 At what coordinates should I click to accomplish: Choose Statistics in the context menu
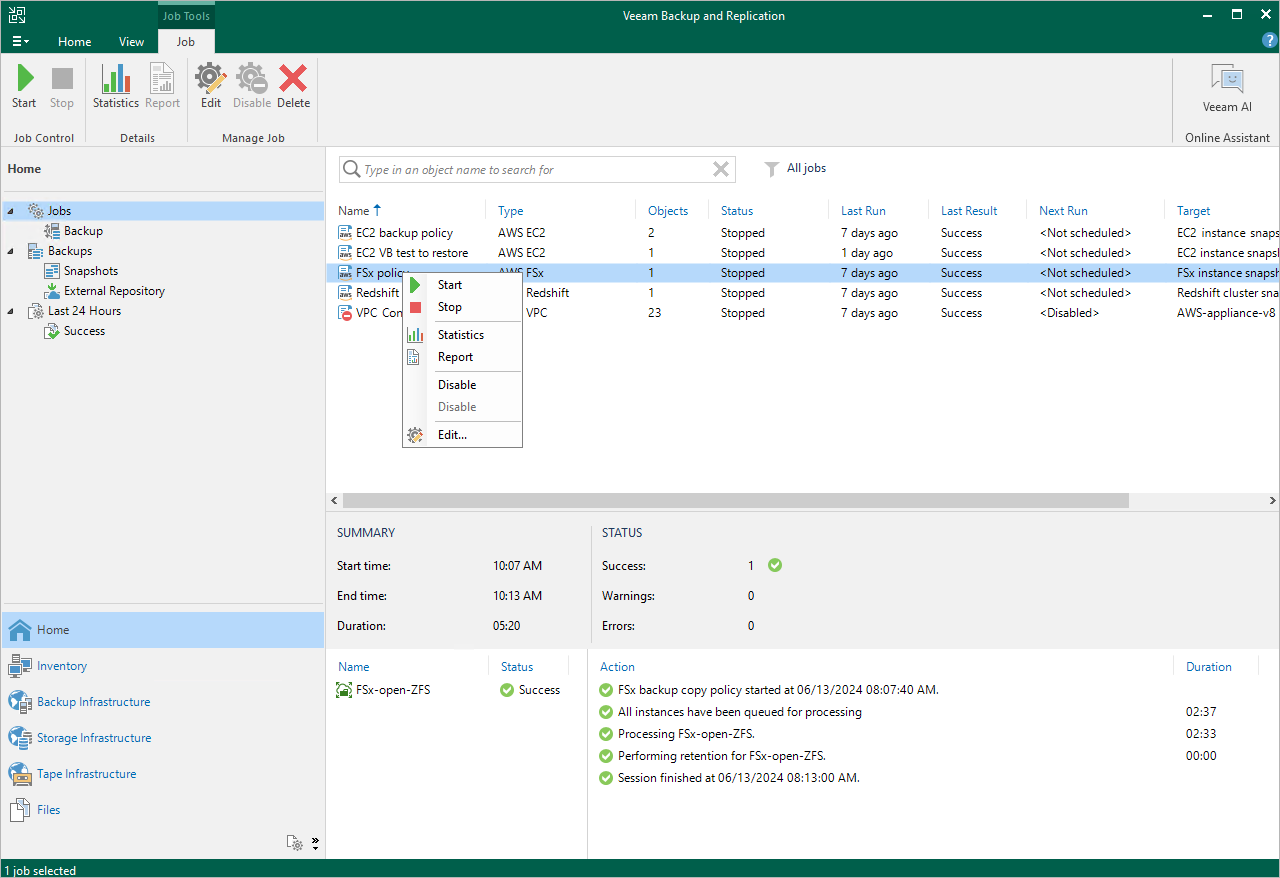[462, 335]
